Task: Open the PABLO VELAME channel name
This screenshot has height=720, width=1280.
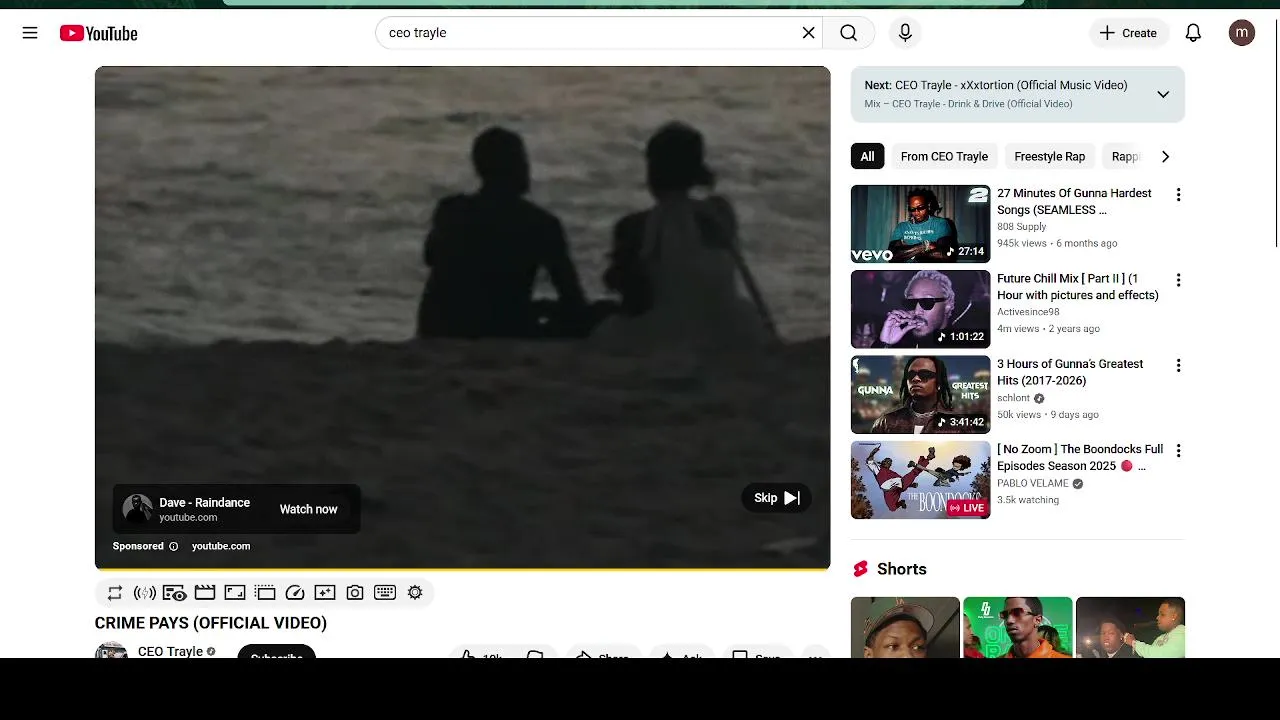Action: (1033, 483)
